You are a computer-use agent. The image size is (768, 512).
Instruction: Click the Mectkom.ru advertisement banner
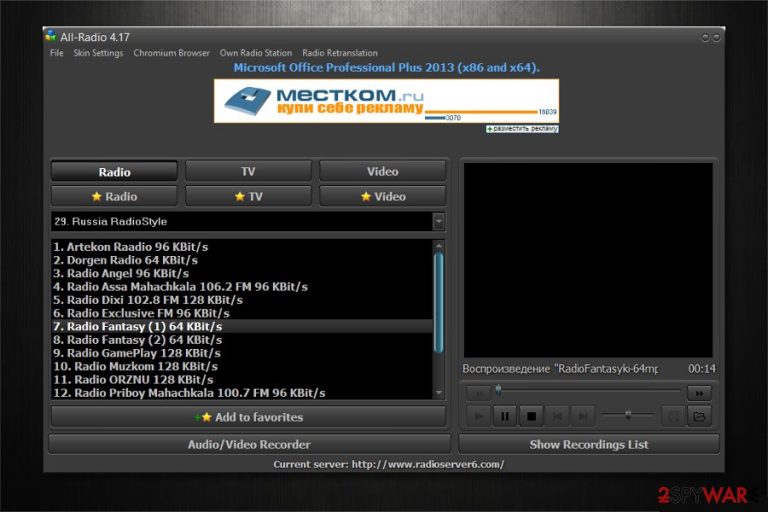click(386, 101)
